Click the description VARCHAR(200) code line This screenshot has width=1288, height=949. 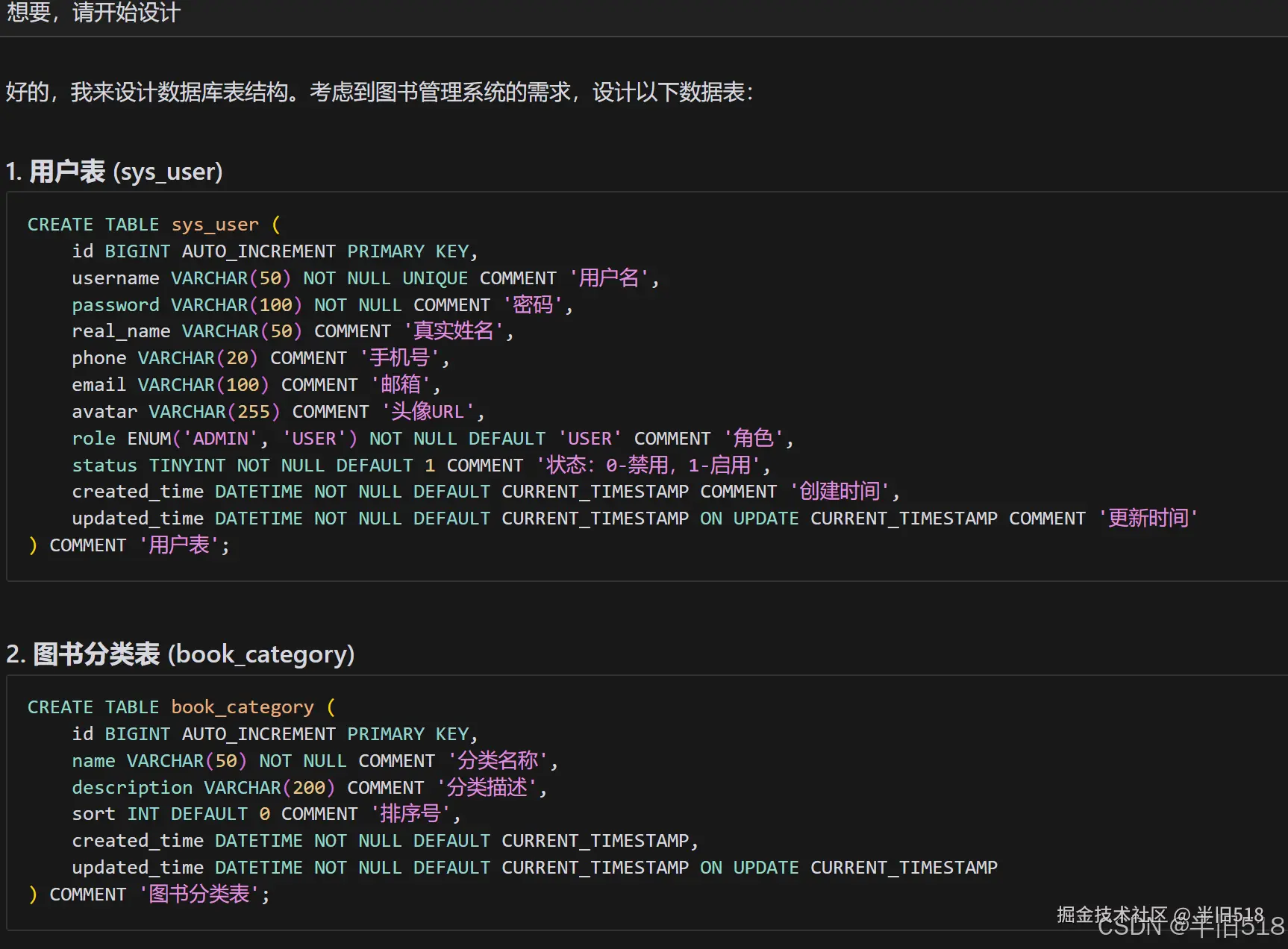coord(309,788)
